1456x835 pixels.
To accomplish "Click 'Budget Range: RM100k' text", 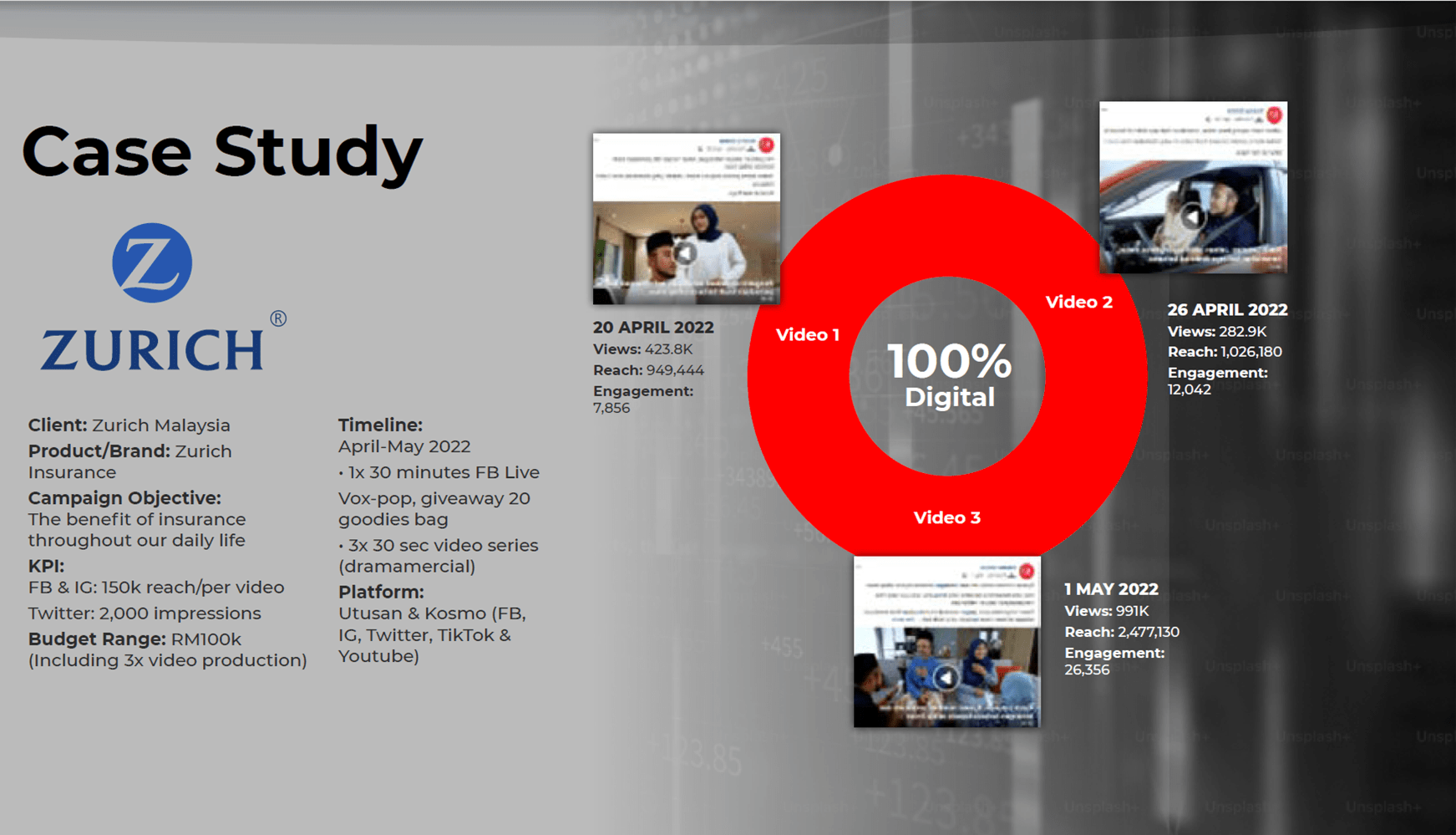I will click(x=134, y=639).
